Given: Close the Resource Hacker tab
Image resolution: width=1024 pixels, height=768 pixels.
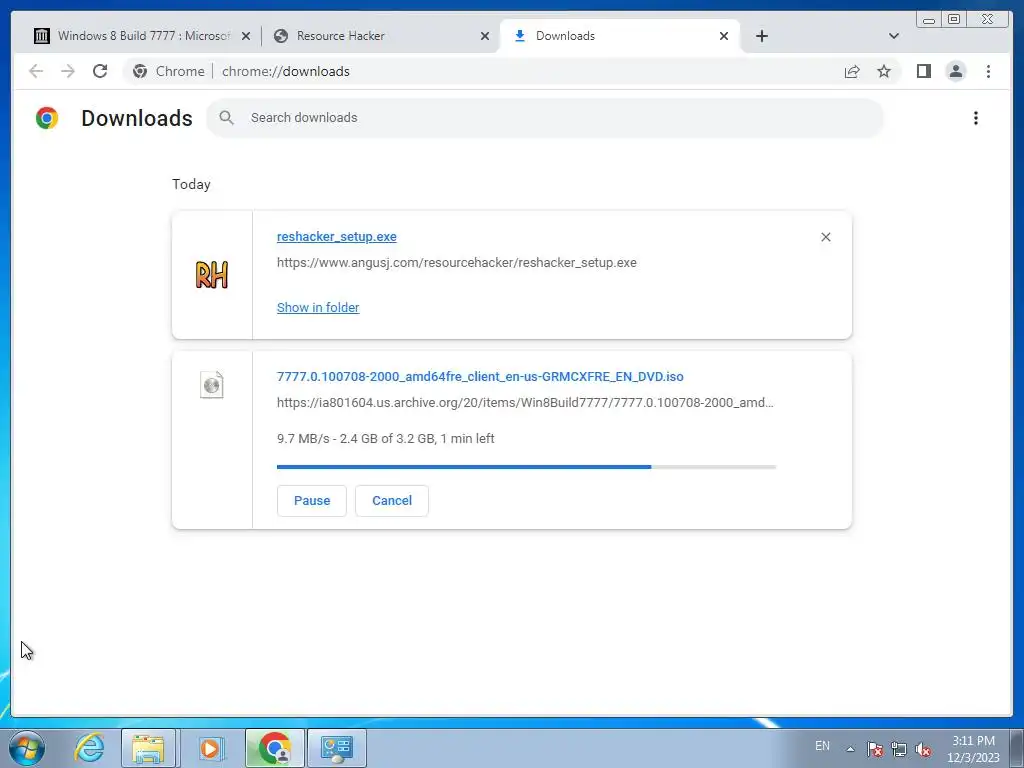Looking at the screenshot, I should (x=485, y=37).
